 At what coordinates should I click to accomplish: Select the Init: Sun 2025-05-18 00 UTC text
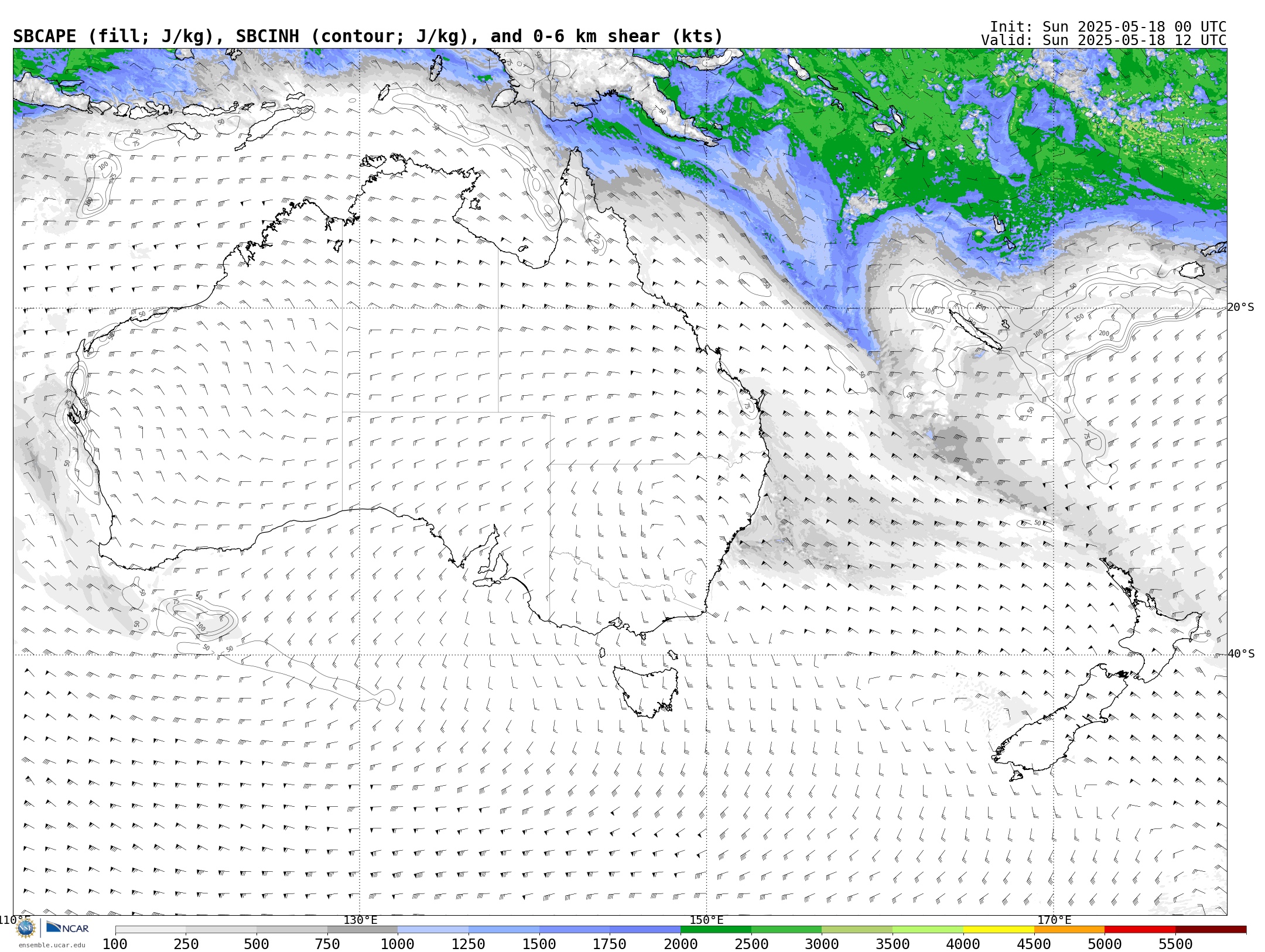pos(1108,27)
